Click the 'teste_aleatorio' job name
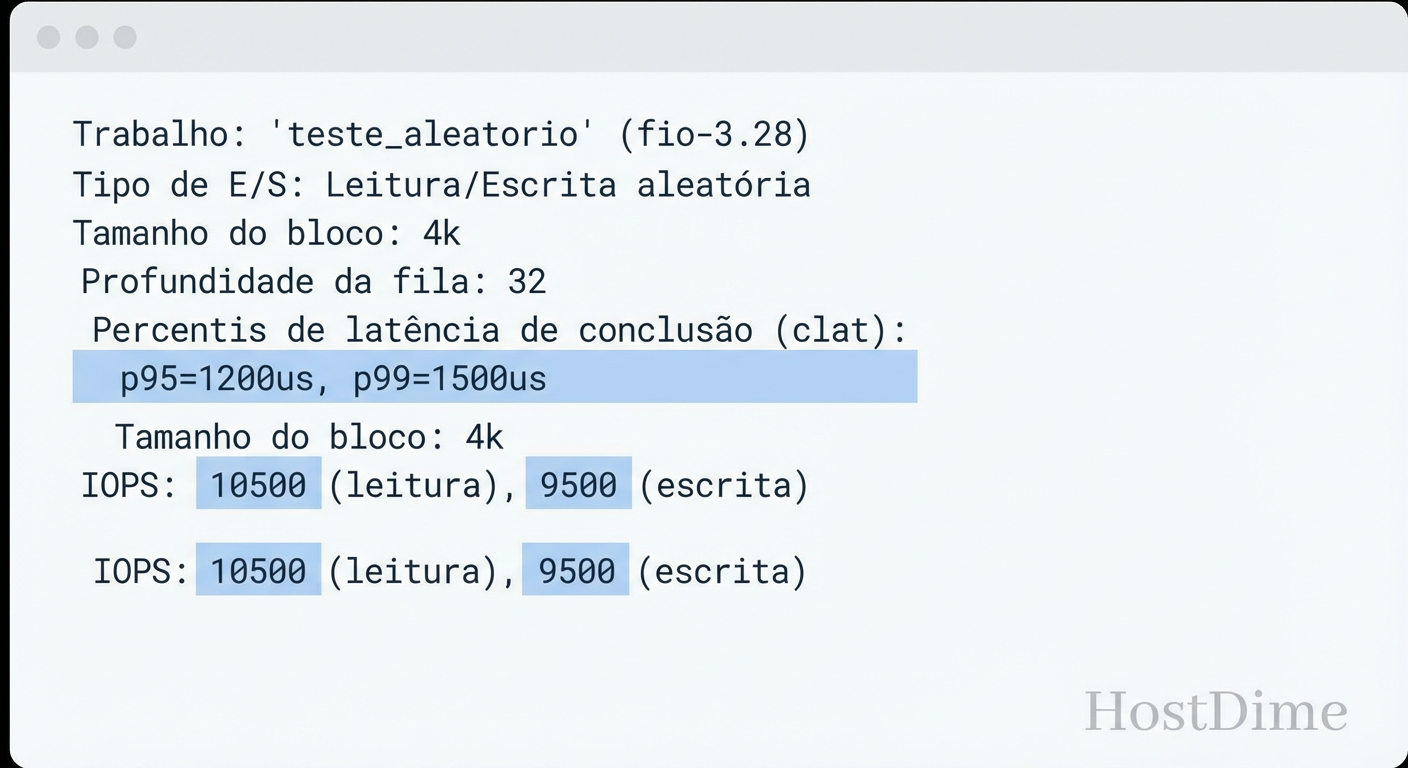This screenshot has width=1408, height=768. [435, 134]
